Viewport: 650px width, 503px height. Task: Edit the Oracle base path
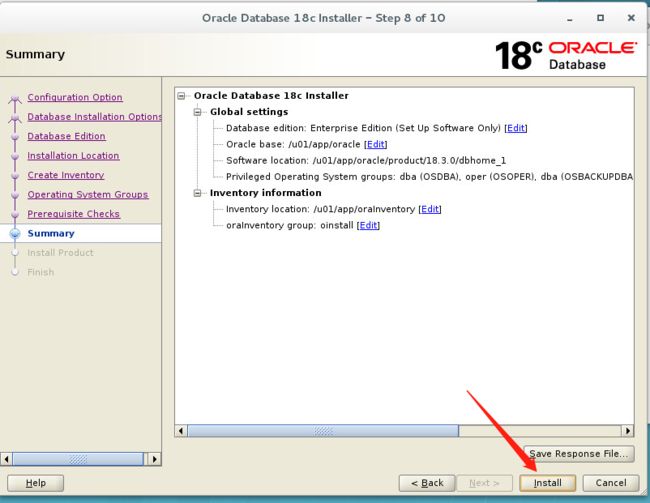[376, 144]
